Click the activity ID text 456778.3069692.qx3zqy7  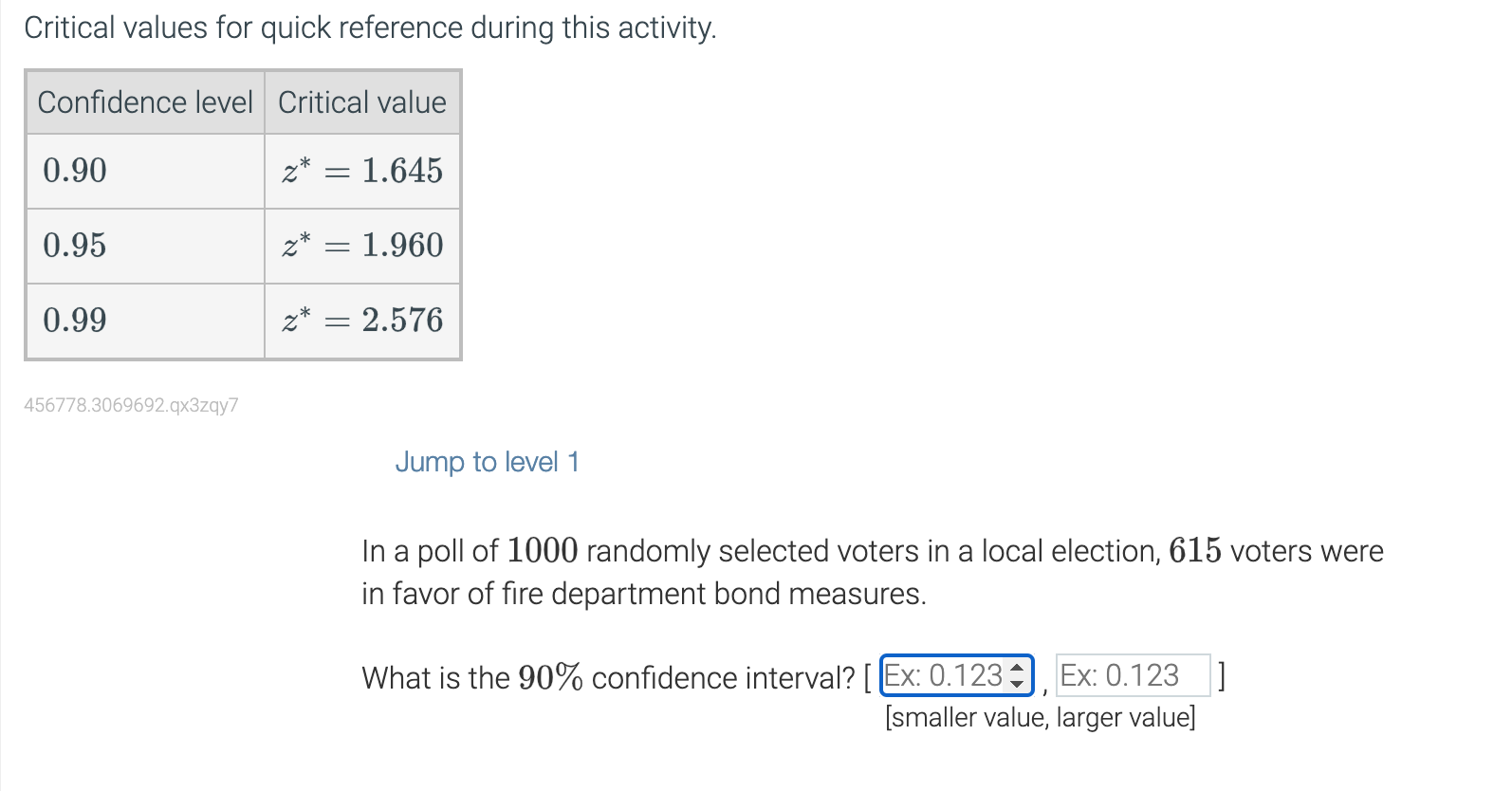click(131, 405)
